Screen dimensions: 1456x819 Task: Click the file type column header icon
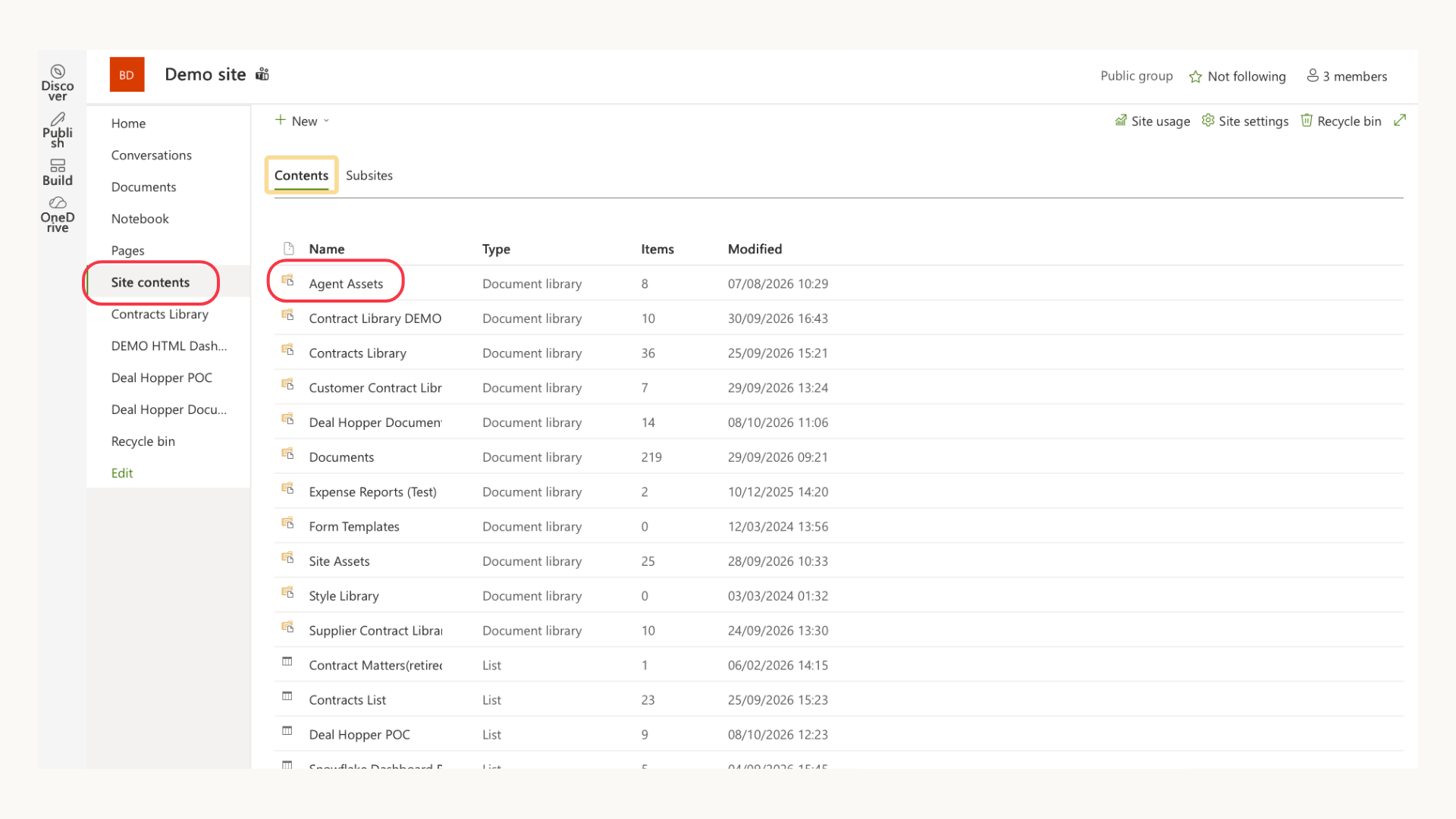pos(289,248)
